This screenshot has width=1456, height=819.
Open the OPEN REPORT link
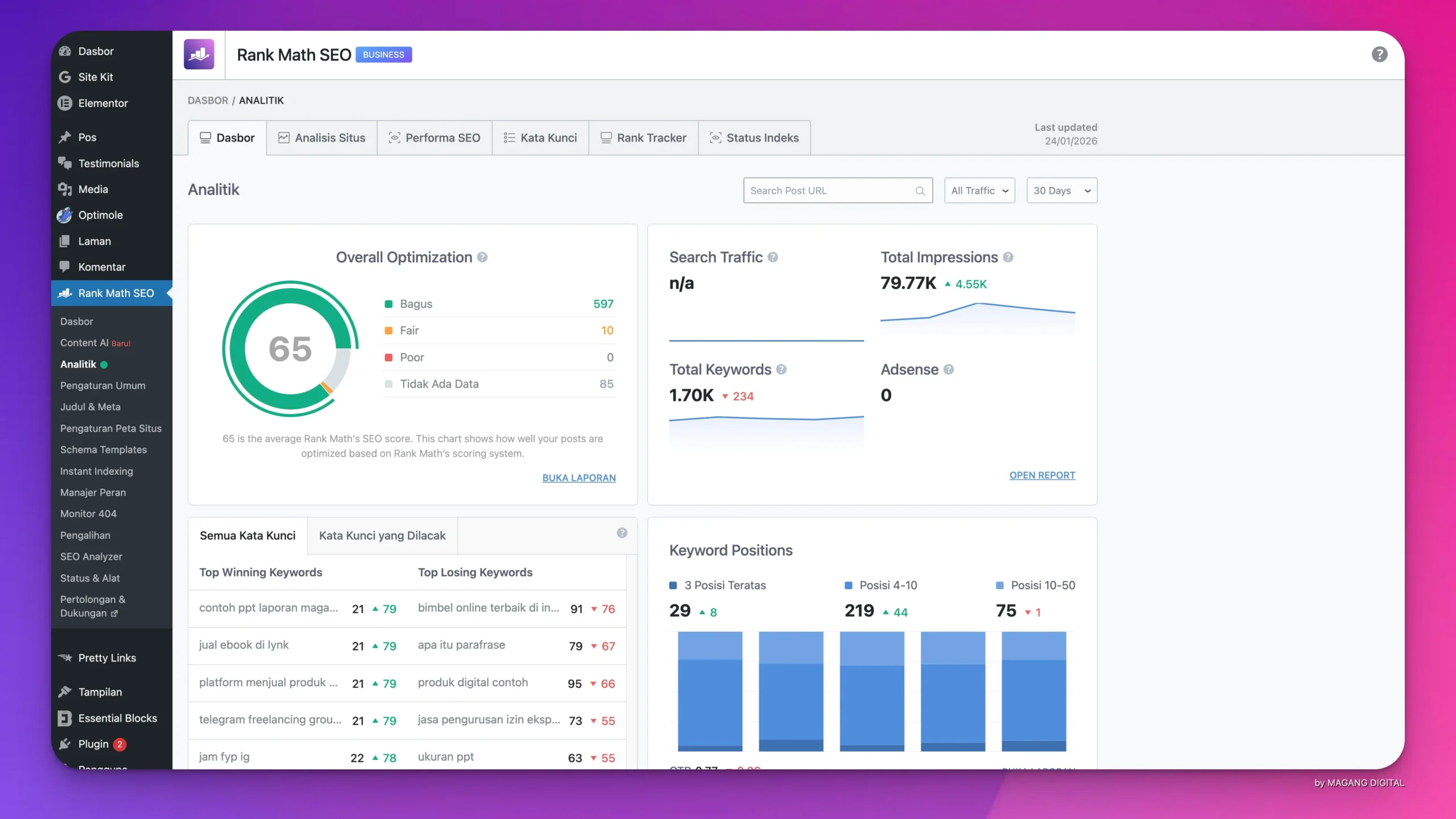click(1042, 475)
